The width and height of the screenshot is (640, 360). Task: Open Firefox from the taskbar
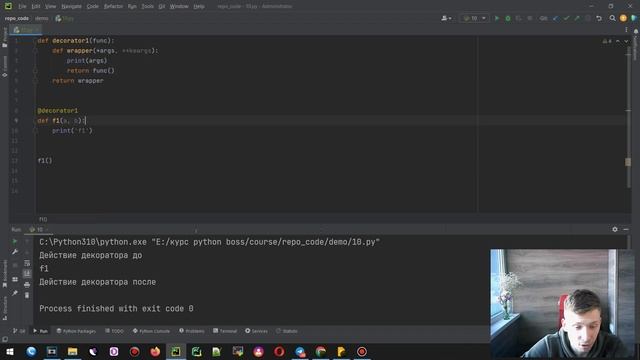coord(155,351)
